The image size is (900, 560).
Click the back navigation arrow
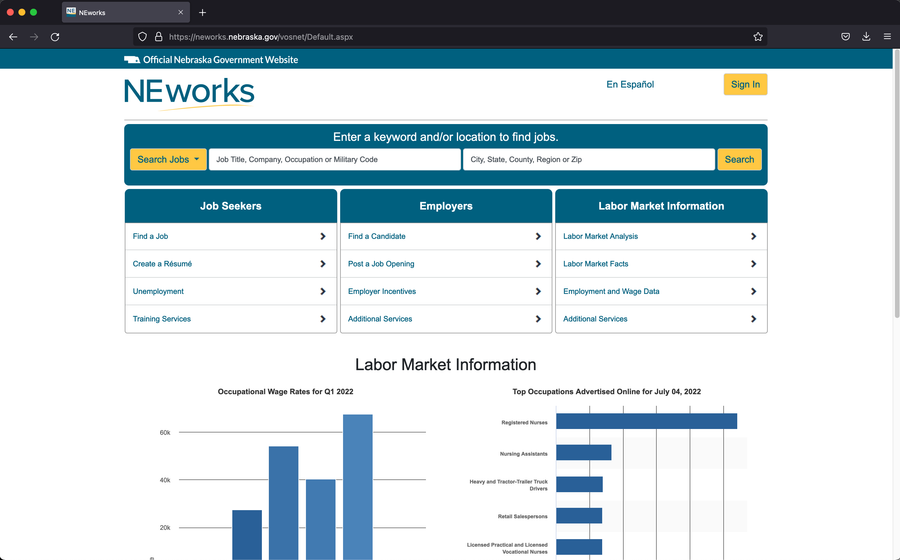13,37
